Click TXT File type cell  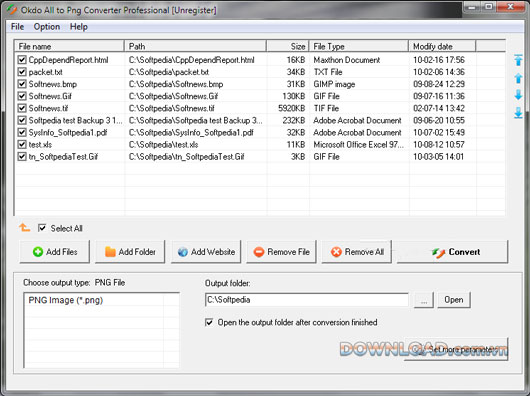(x=328, y=72)
